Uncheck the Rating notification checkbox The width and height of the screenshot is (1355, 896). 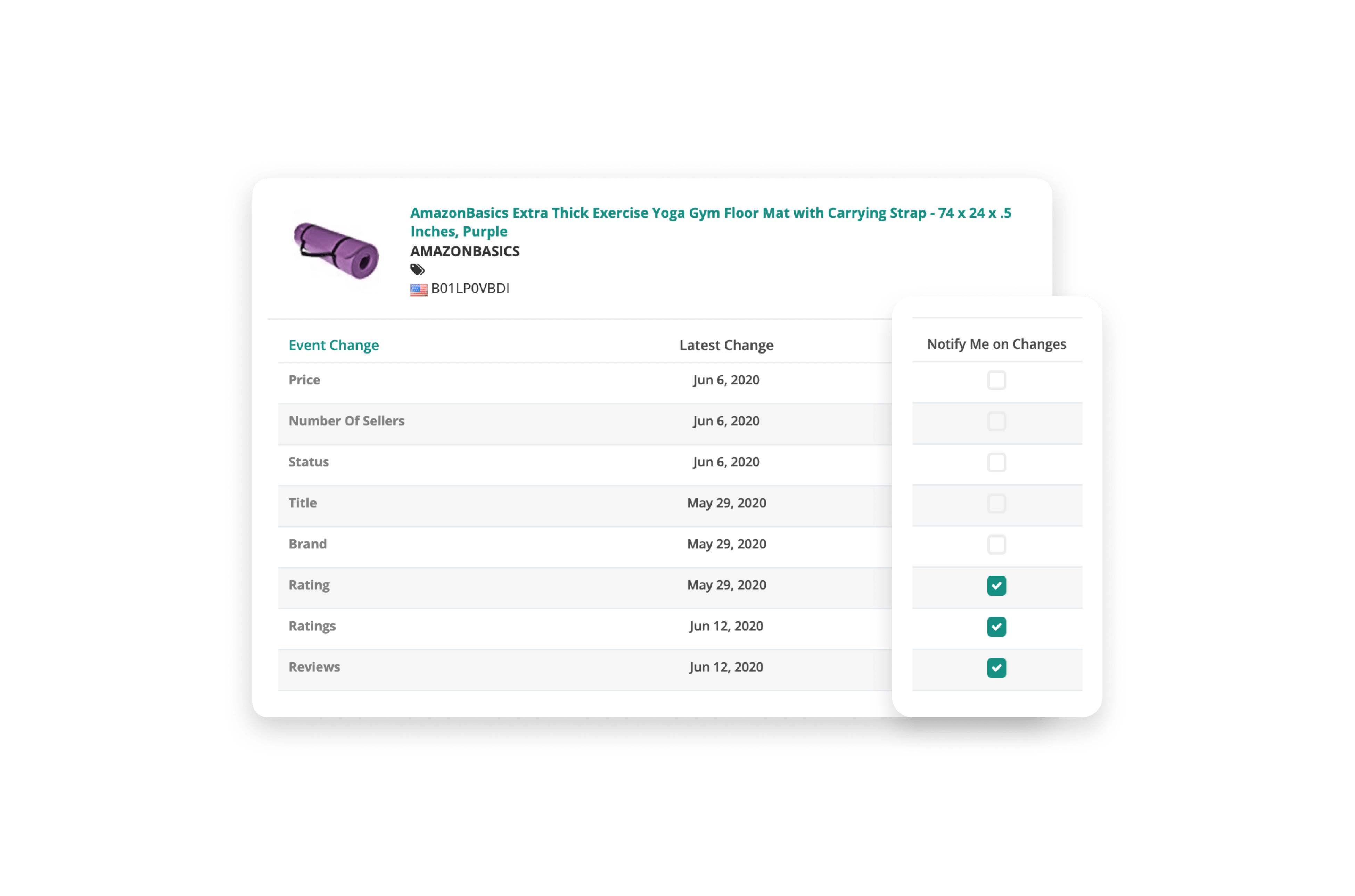pos(996,586)
